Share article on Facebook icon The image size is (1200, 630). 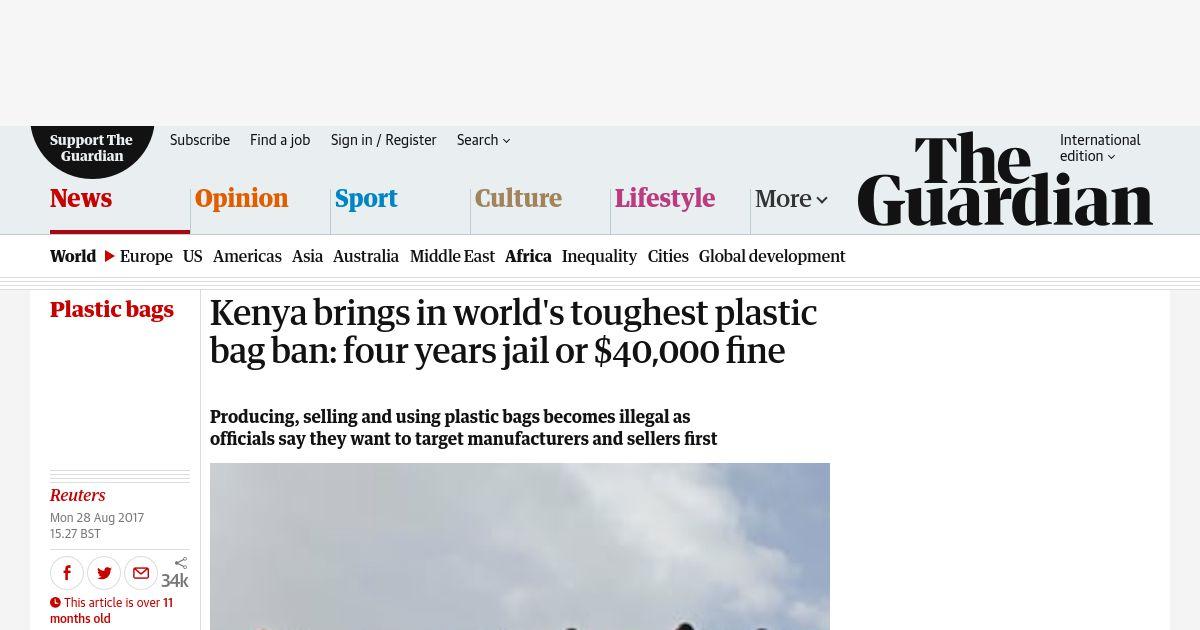(67, 573)
